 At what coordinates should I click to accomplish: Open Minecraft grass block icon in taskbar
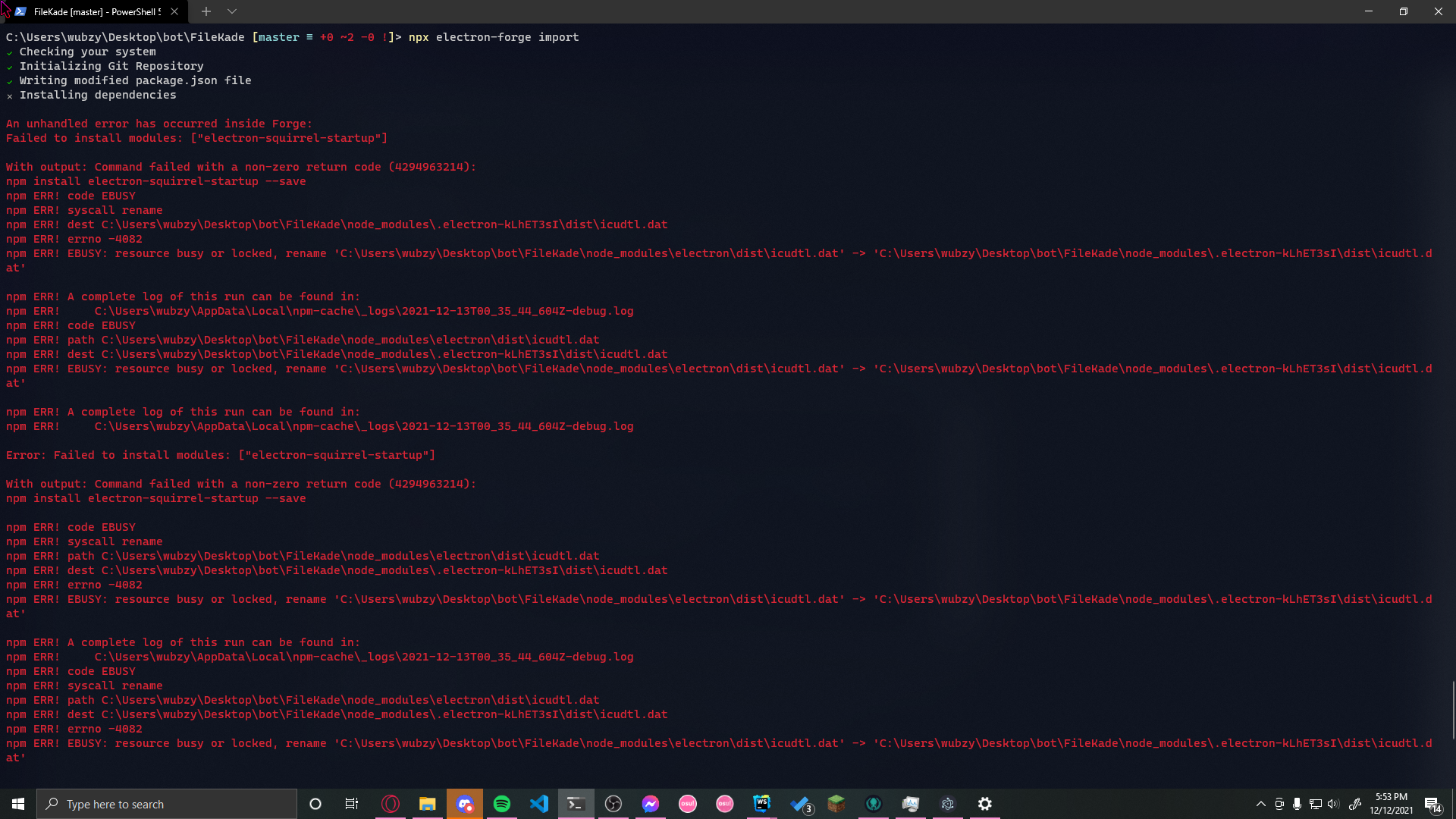(836, 804)
